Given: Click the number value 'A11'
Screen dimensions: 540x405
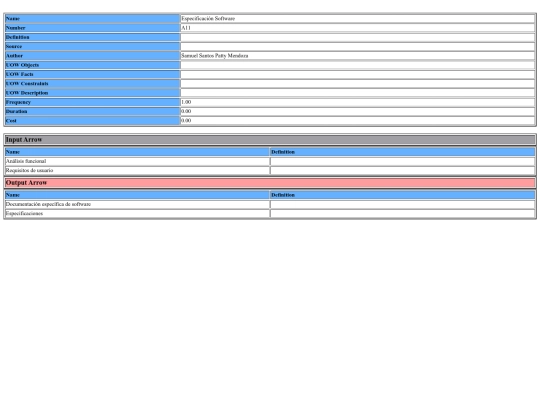Looking at the screenshot, I should click(186, 28).
